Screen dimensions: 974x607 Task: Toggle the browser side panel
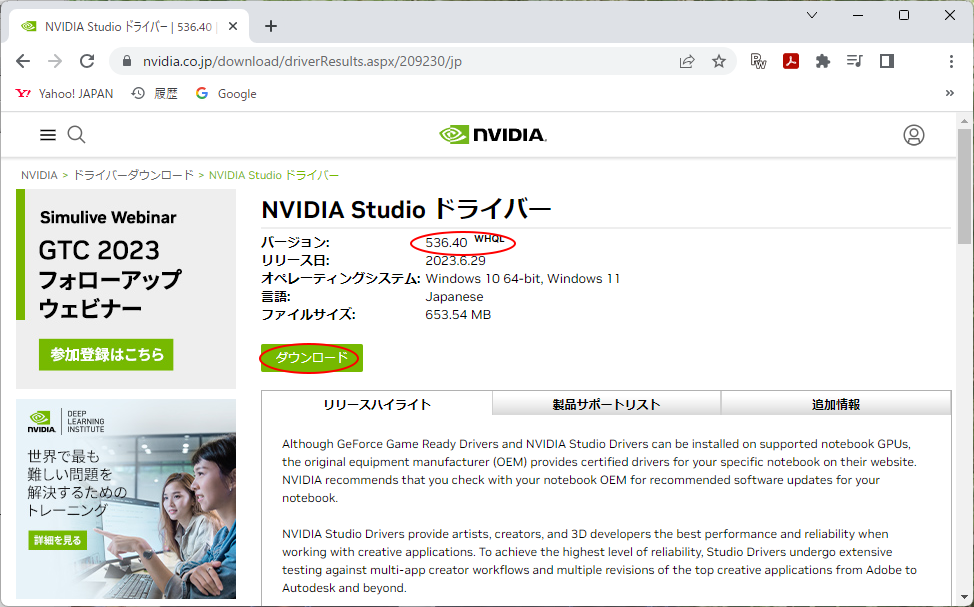tap(886, 61)
